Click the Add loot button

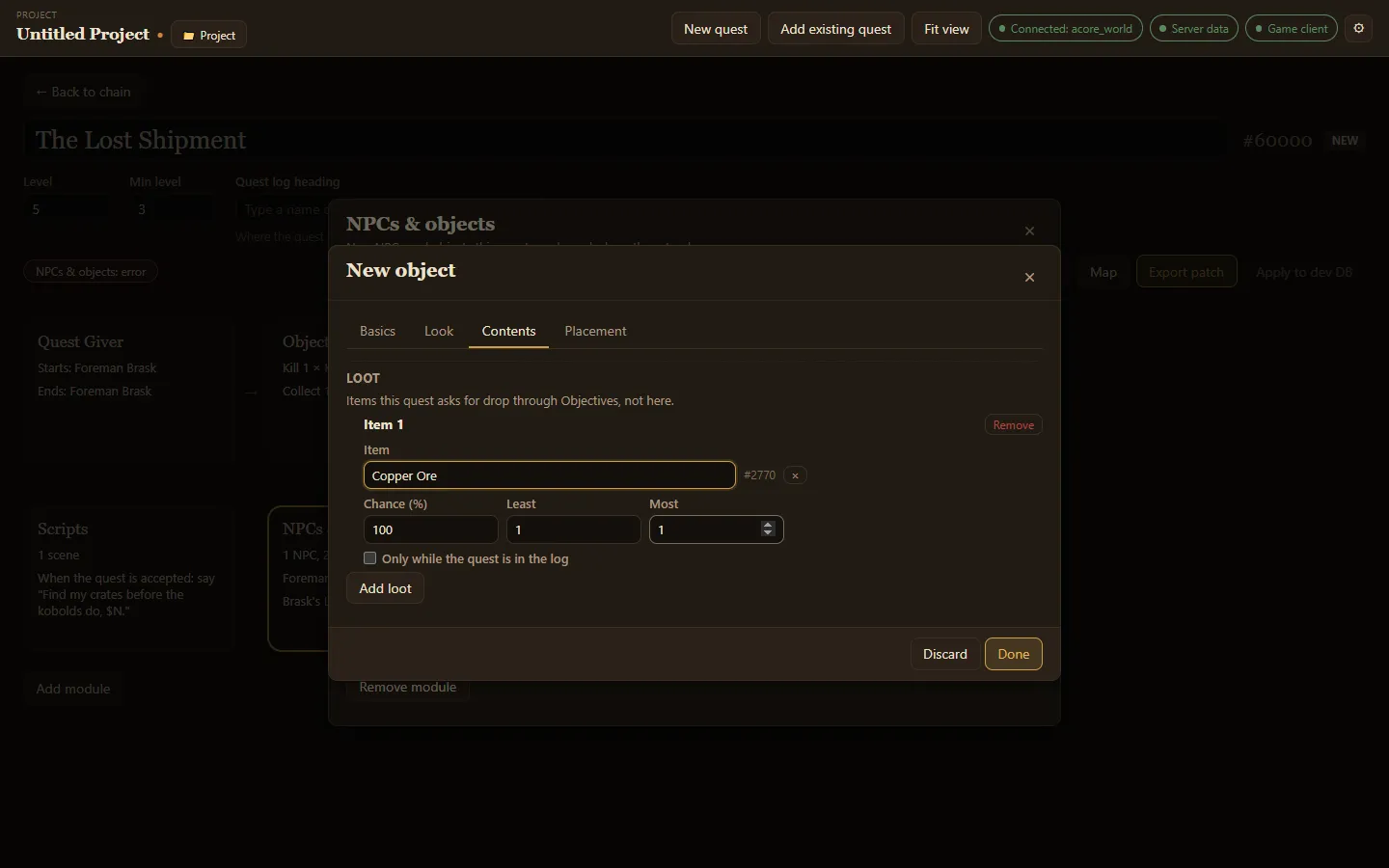tap(385, 588)
